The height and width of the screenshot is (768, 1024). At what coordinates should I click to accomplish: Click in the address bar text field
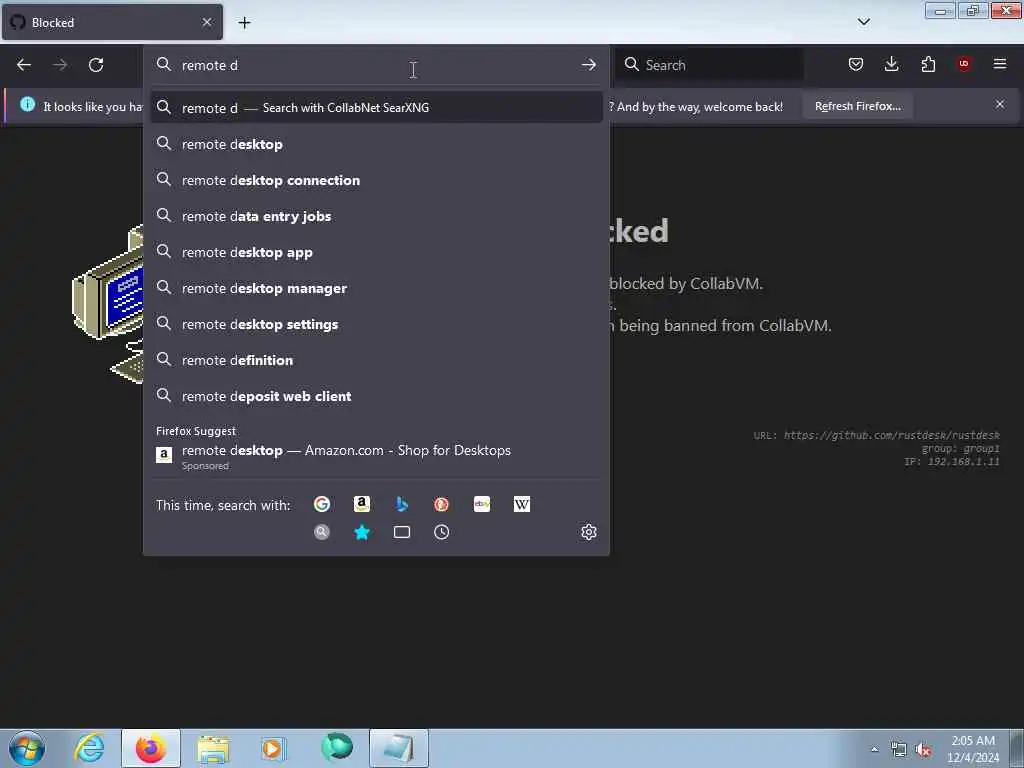click(376, 65)
